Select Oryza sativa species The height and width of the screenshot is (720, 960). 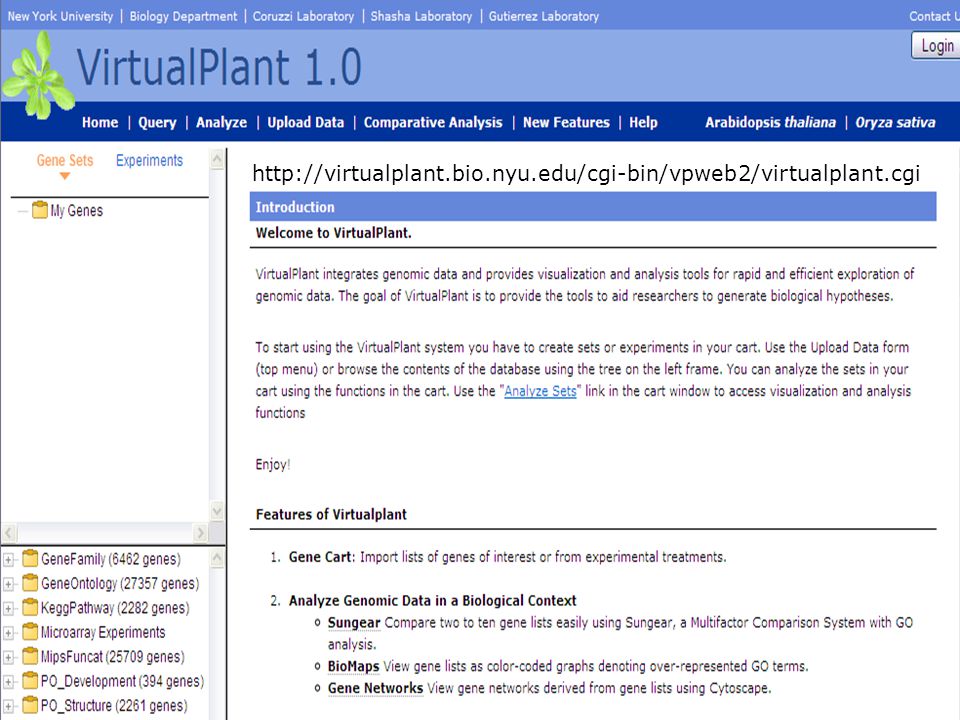(x=895, y=122)
